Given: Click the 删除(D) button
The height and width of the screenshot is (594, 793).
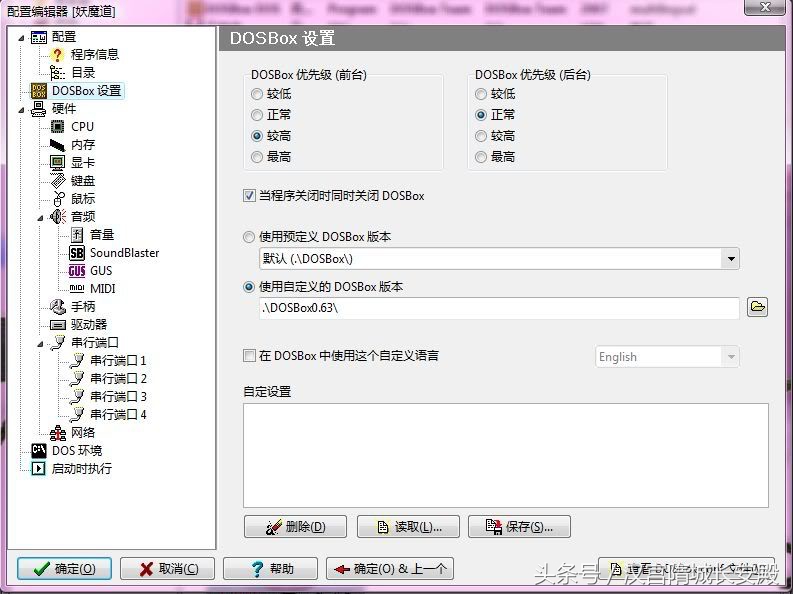Looking at the screenshot, I should [295, 527].
